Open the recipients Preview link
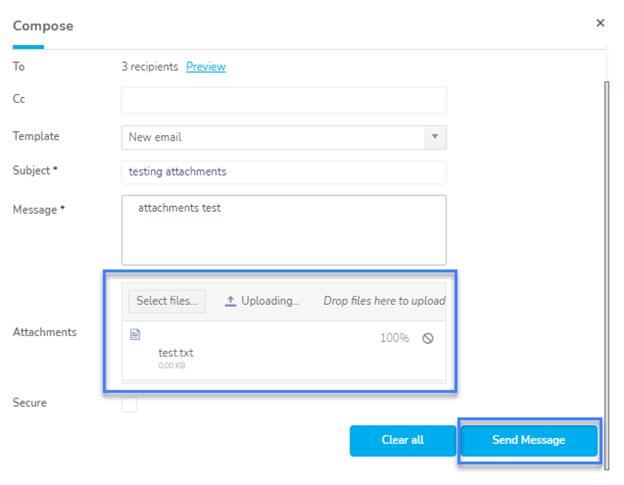Image resolution: width=624 pixels, height=485 pixels. [206, 66]
